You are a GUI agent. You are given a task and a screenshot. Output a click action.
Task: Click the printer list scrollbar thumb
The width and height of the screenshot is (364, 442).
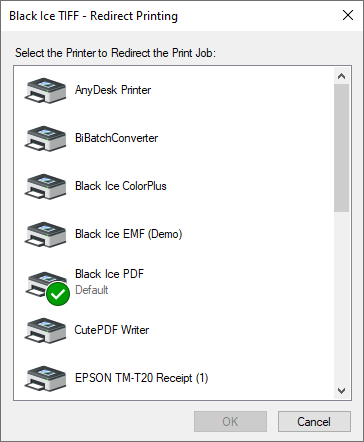tap(341, 148)
